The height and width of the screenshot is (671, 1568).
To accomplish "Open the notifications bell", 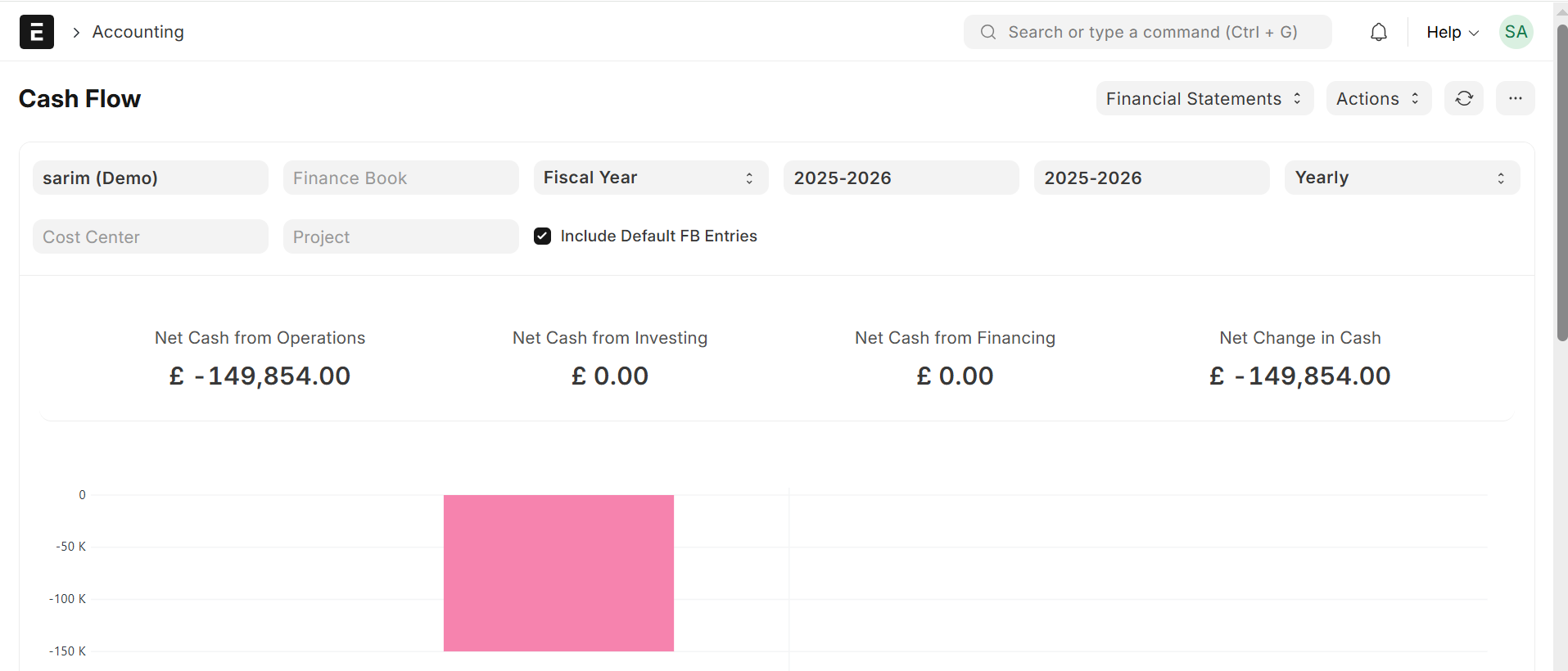I will [x=1379, y=32].
